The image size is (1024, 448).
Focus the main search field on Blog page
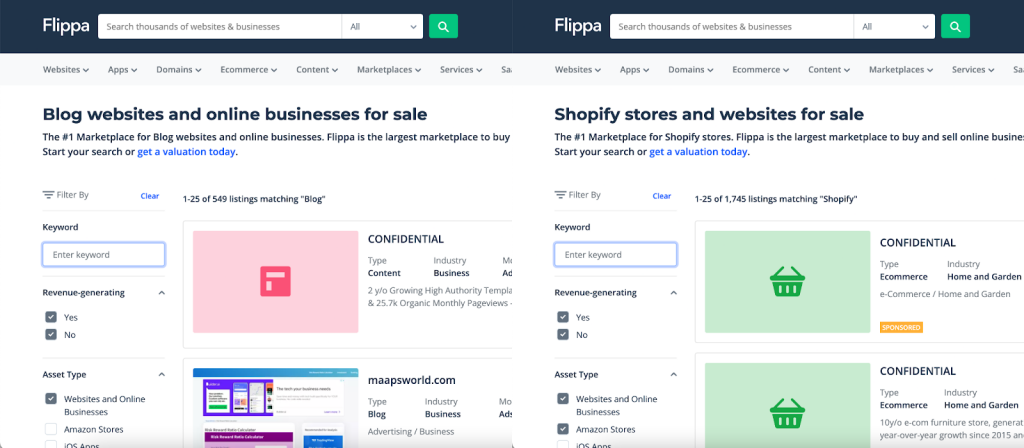pyautogui.click(x=220, y=27)
